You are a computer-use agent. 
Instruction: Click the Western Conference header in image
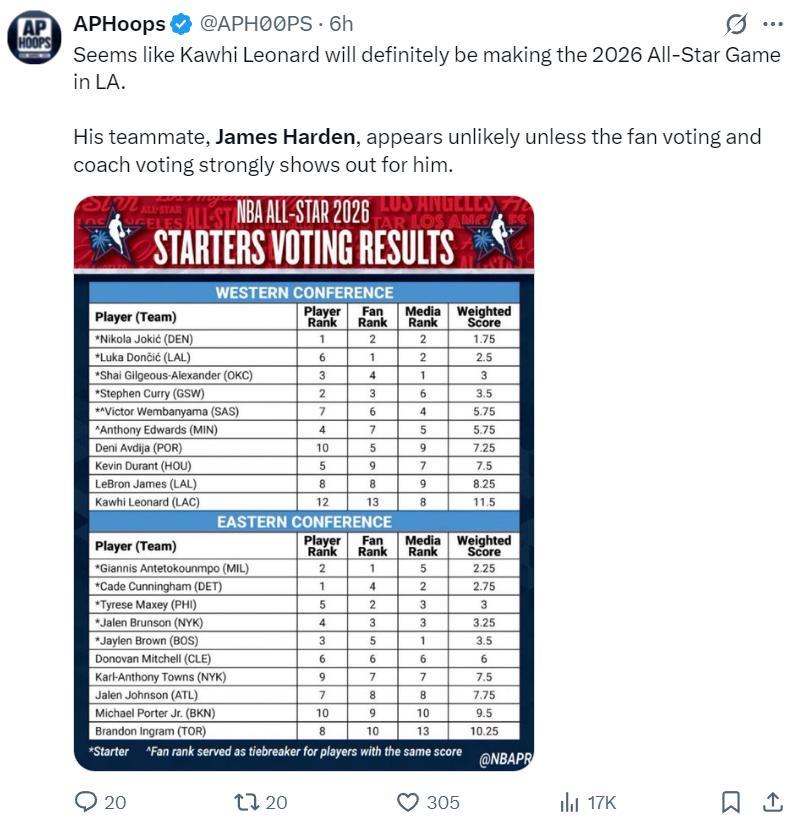(x=303, y=293)
